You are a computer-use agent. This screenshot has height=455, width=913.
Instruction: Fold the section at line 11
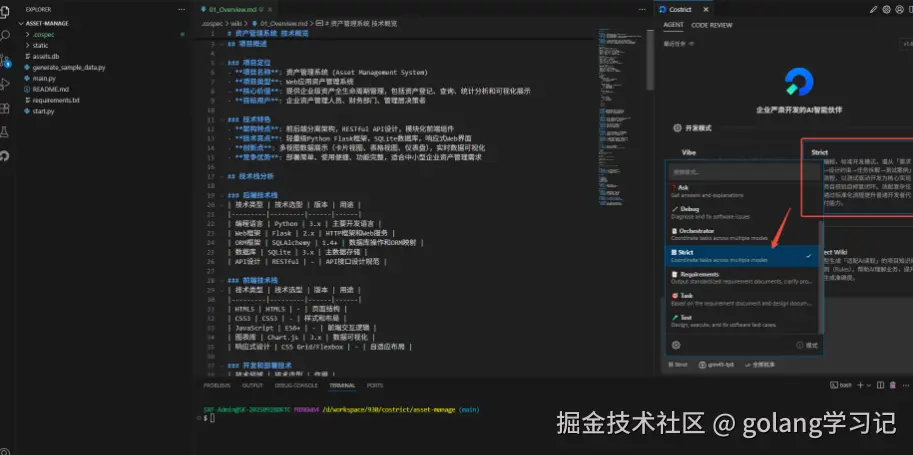click(222, 119)
